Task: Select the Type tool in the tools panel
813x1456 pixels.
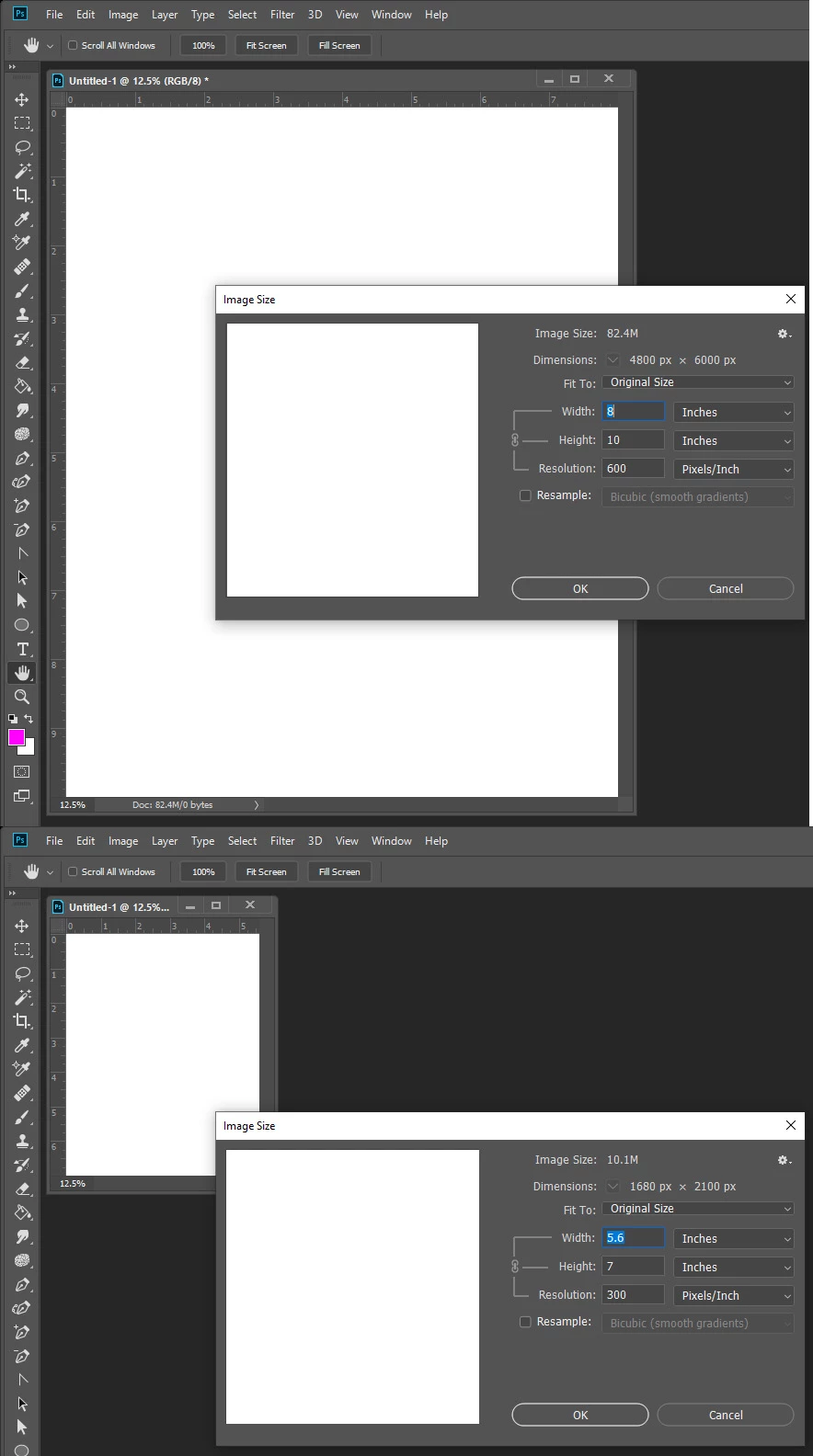Action: tap(22, 649)
